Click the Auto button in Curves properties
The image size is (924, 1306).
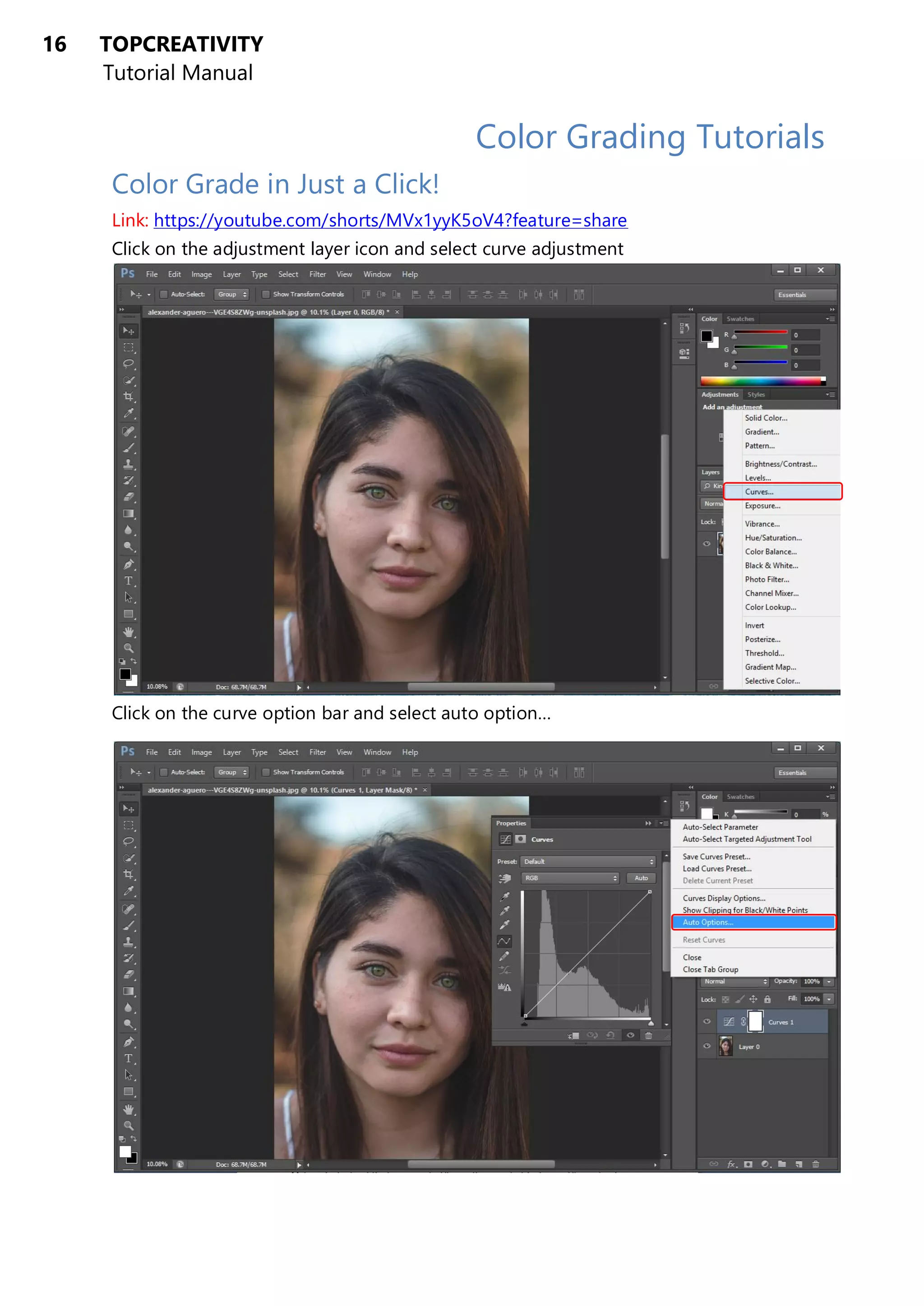641,878
